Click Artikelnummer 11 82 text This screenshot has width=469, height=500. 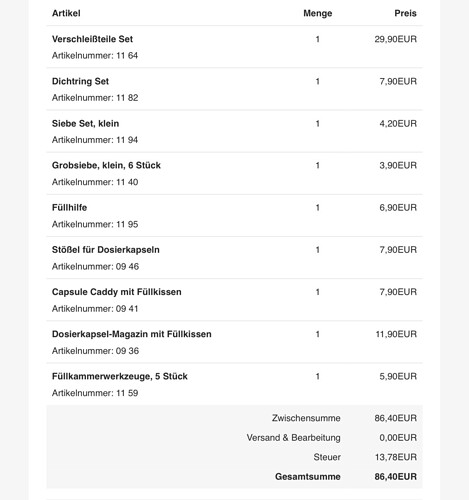(x=95, y=98)
